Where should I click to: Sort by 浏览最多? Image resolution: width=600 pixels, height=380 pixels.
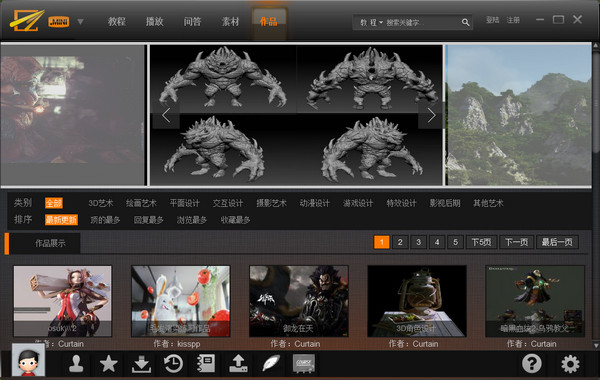click(192, 220)
